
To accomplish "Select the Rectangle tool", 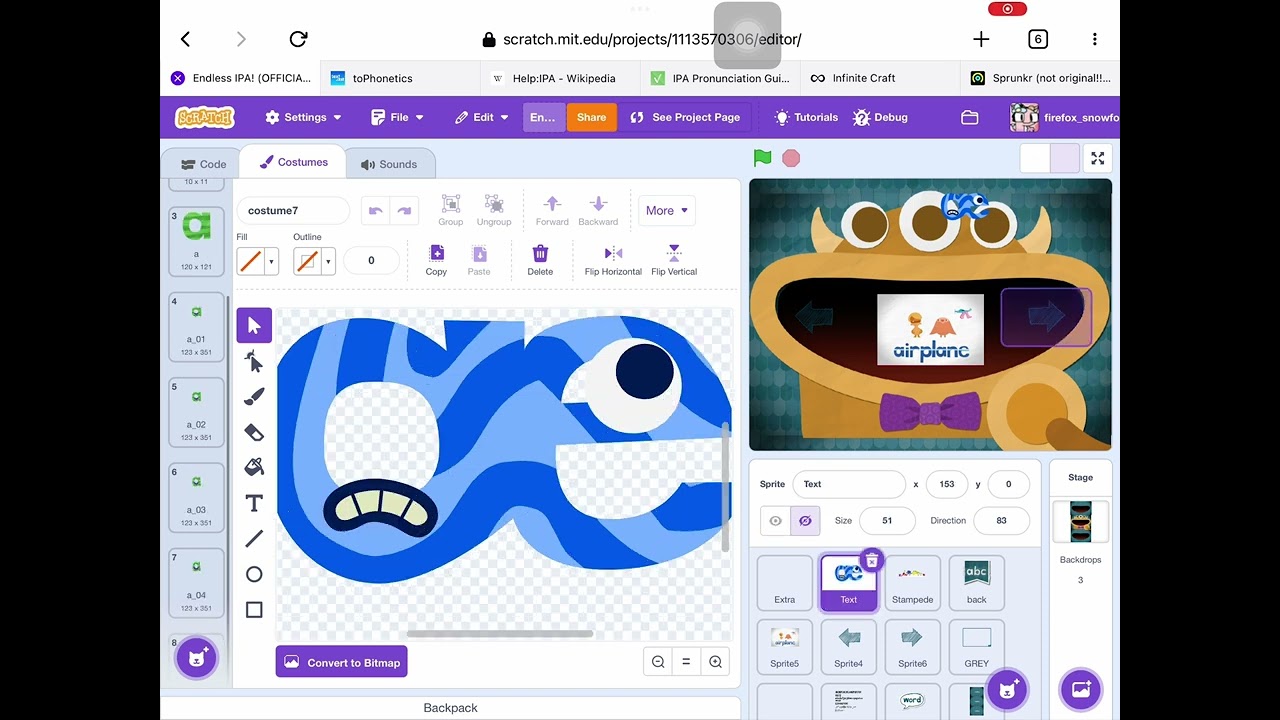I will click(254, 610).
